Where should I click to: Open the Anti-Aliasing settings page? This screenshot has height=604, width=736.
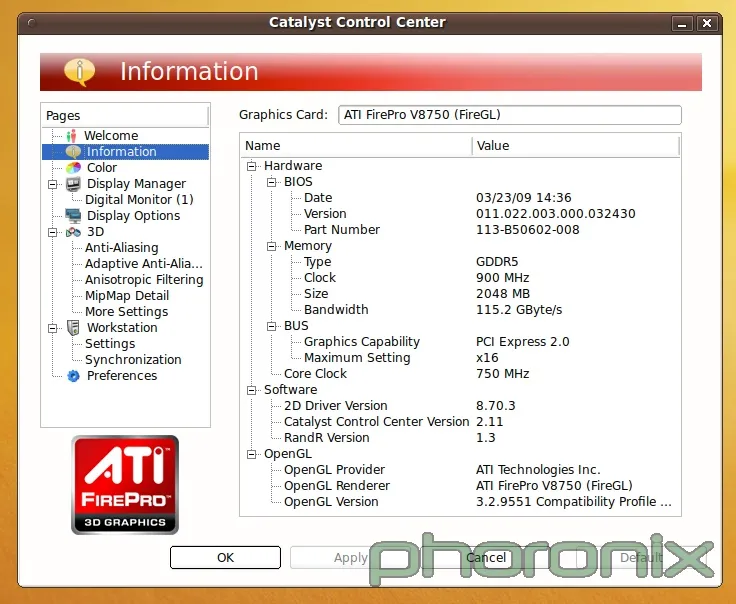click(x=121, y=248)
